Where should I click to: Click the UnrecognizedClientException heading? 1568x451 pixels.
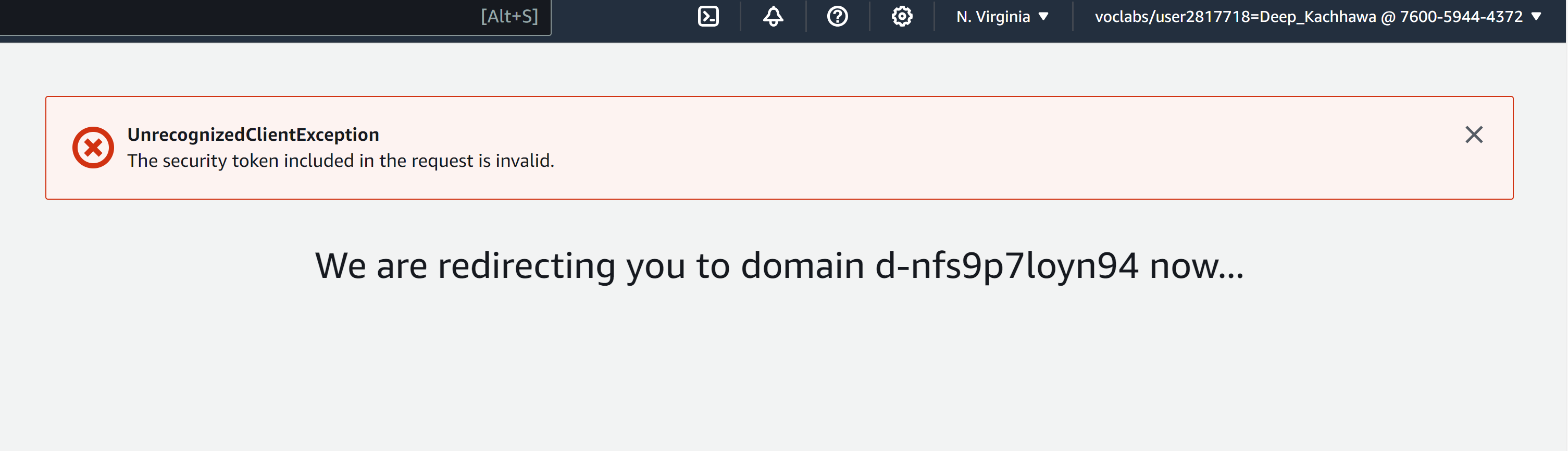tap(253, 135)
